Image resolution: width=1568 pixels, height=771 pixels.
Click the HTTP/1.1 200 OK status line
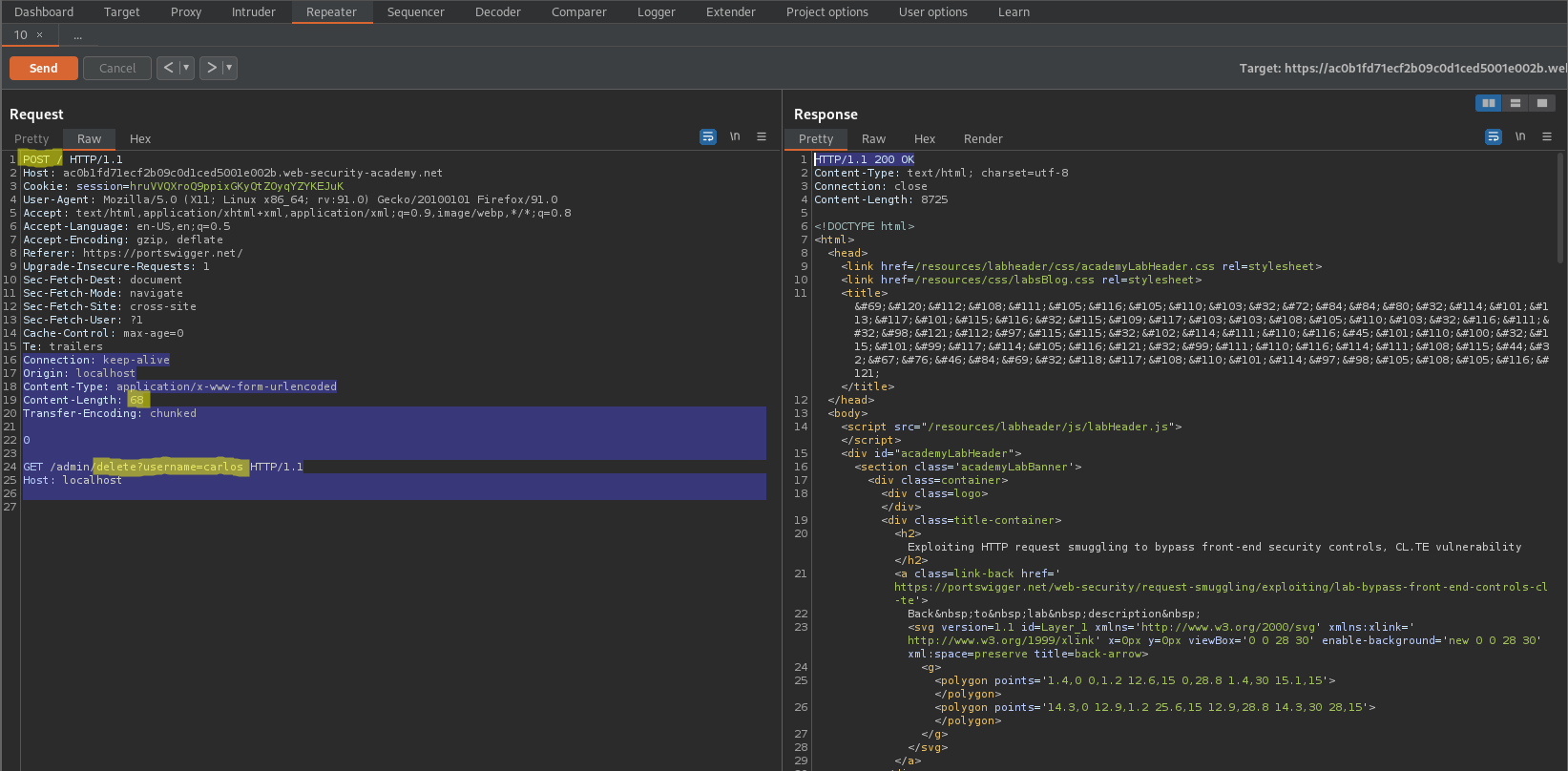click(865, 159)
